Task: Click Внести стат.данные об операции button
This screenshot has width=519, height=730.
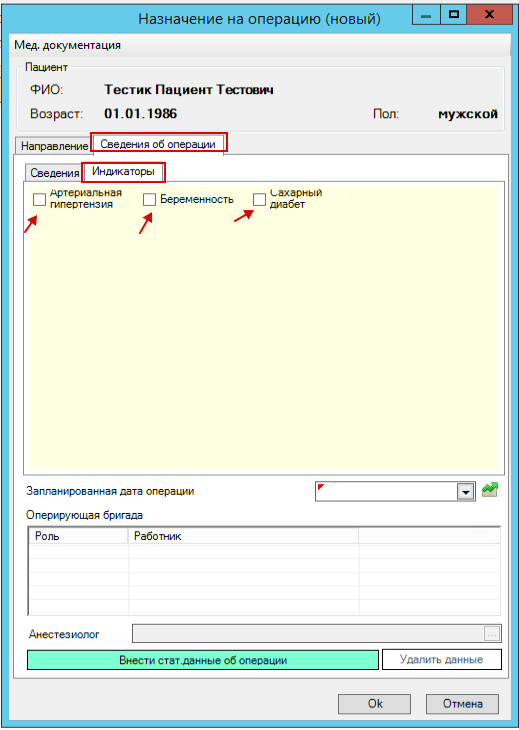Action: [x=203, y=660]
